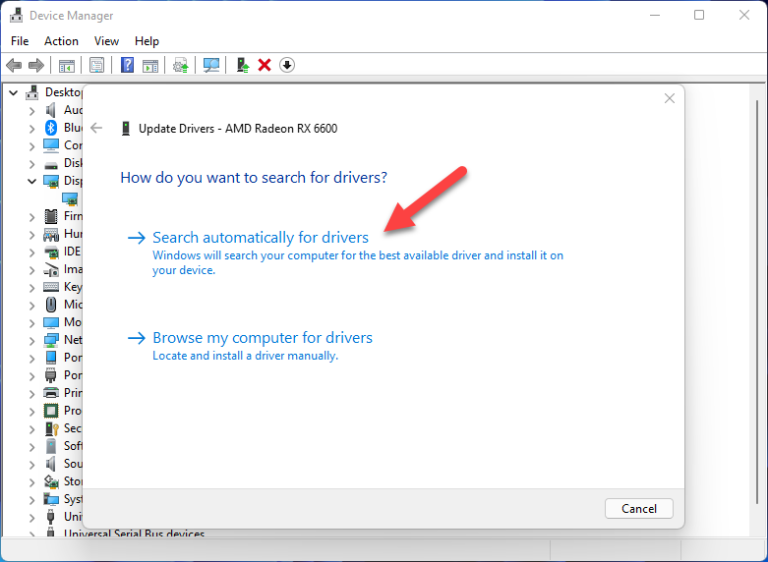This screenshot has height=562, width=768.
Task: Select the Bluetooth category icon in tree
Action: point(51,128)
